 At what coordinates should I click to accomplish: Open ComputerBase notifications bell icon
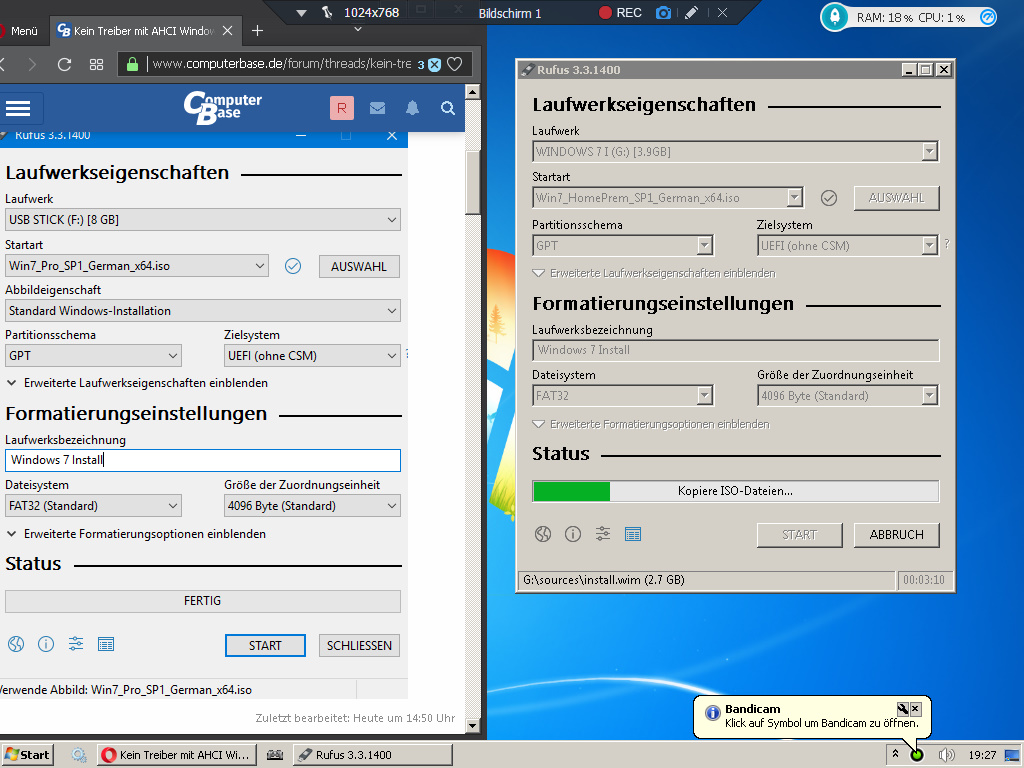pos(412,108)
